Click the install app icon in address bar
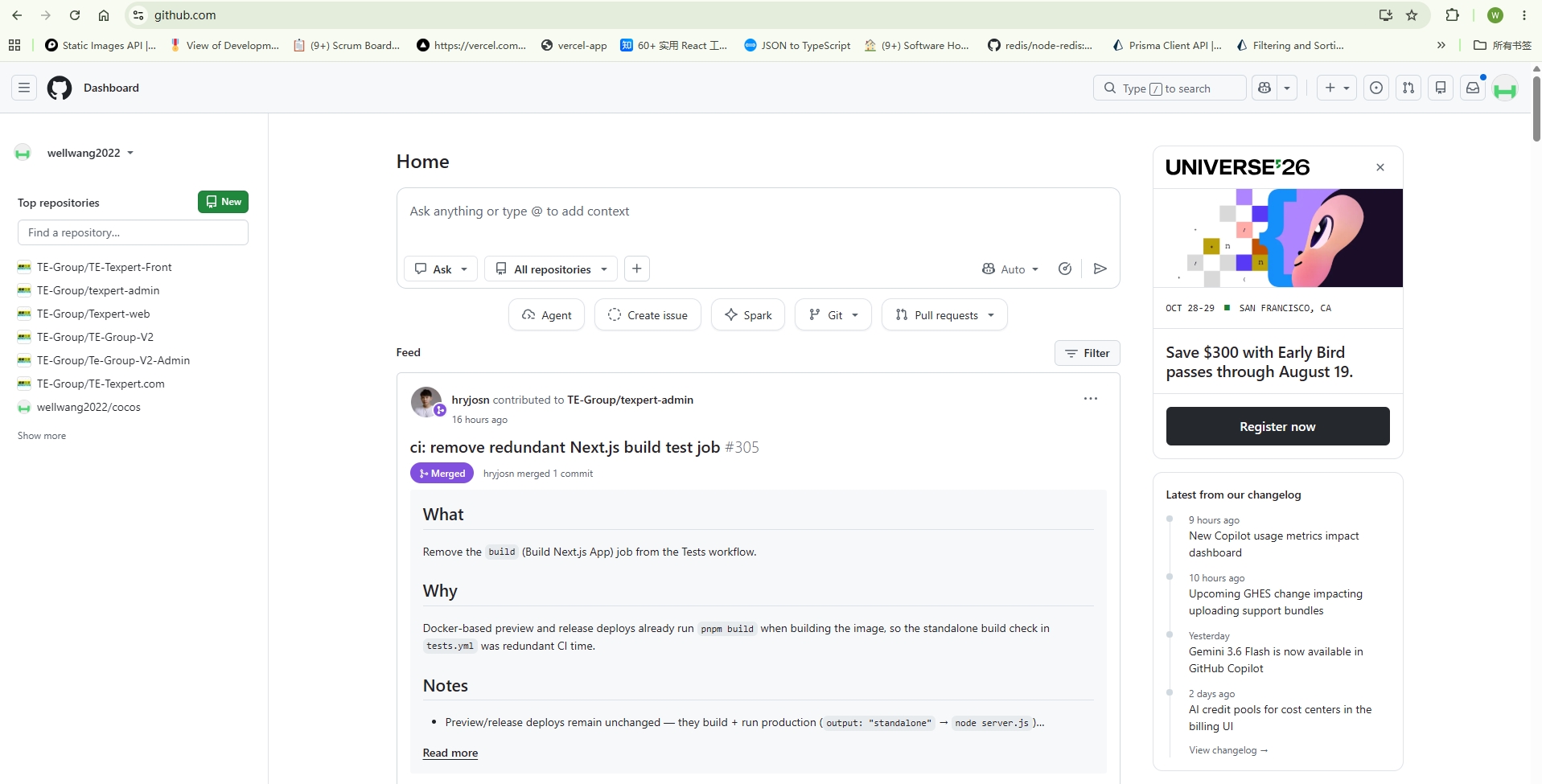Image resolution: width=1542 pixels, height=784 pixels. pos(1385,15)
